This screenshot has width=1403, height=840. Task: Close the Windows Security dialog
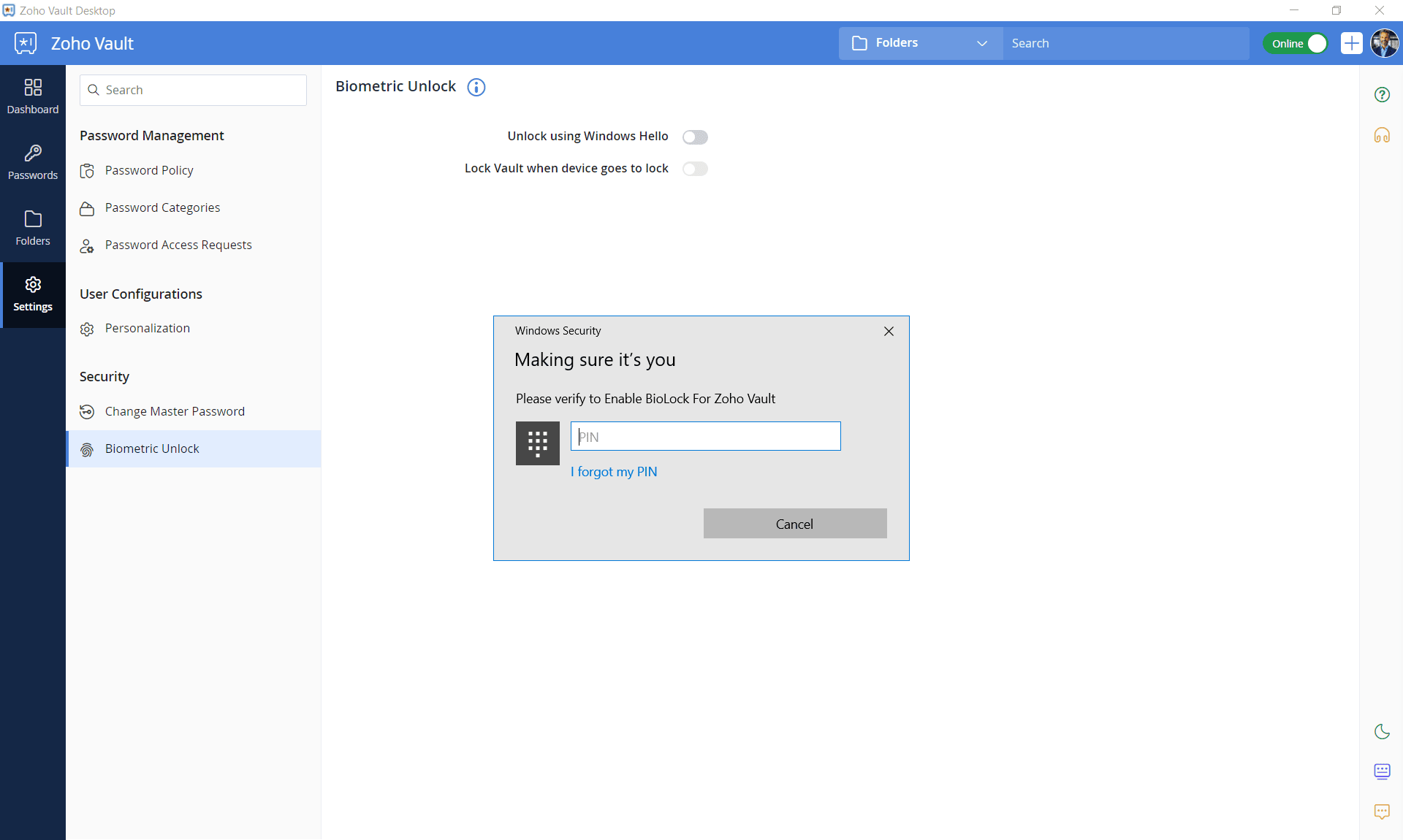point(889,331)
